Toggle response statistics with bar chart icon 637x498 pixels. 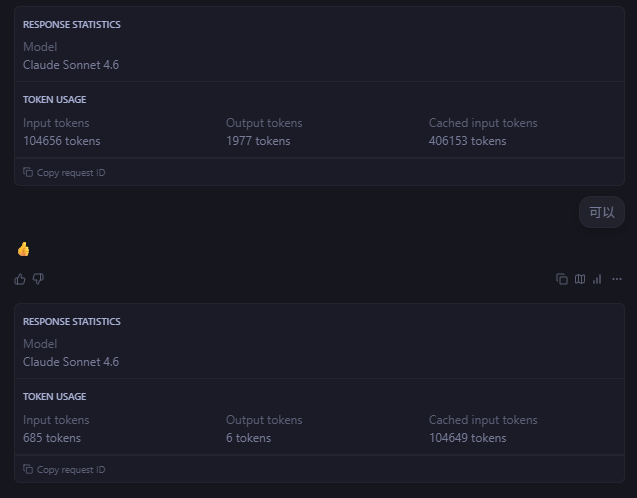(597, 279)
